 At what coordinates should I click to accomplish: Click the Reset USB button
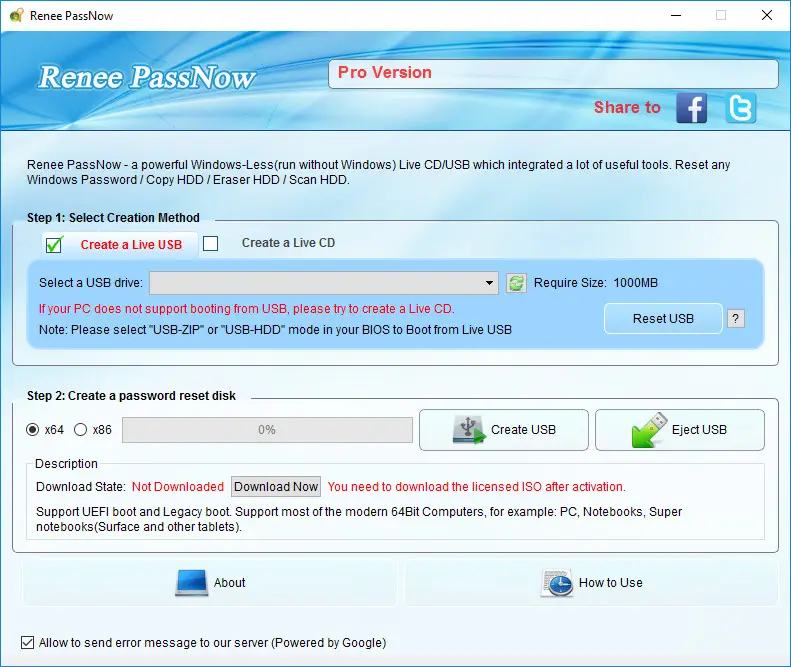coord(663,319)
